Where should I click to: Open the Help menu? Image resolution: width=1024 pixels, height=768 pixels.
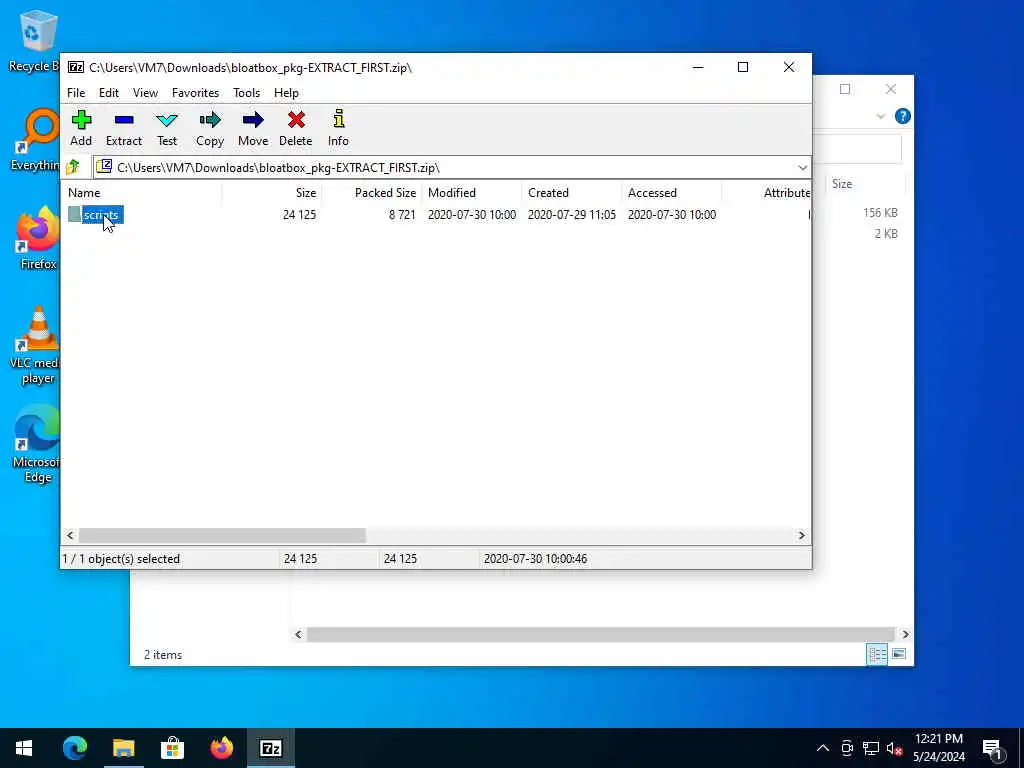tap(286, 93)
